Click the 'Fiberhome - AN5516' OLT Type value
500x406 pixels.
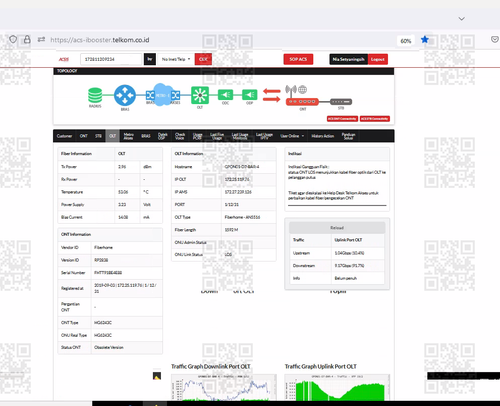pyautogui.click(x=242, y=217)
